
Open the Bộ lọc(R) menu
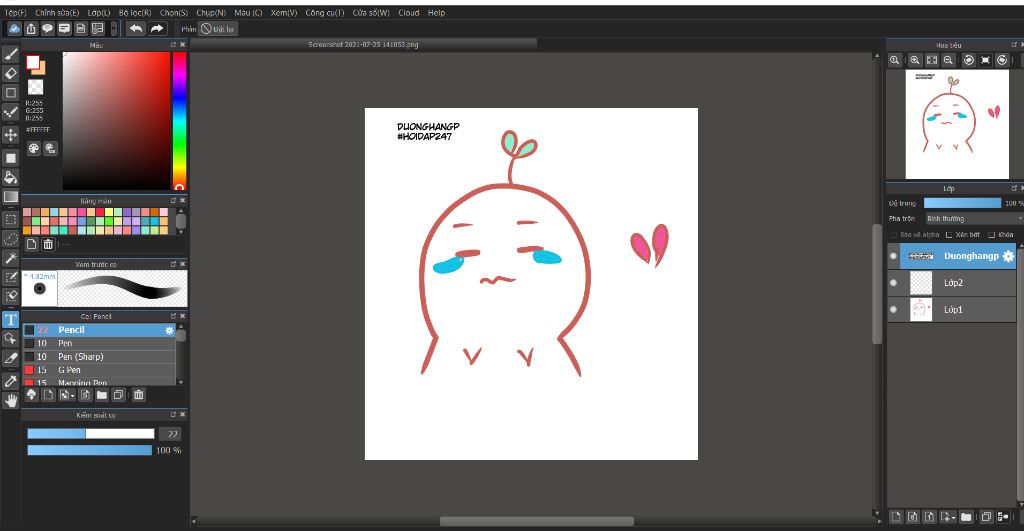pos(135,12)
